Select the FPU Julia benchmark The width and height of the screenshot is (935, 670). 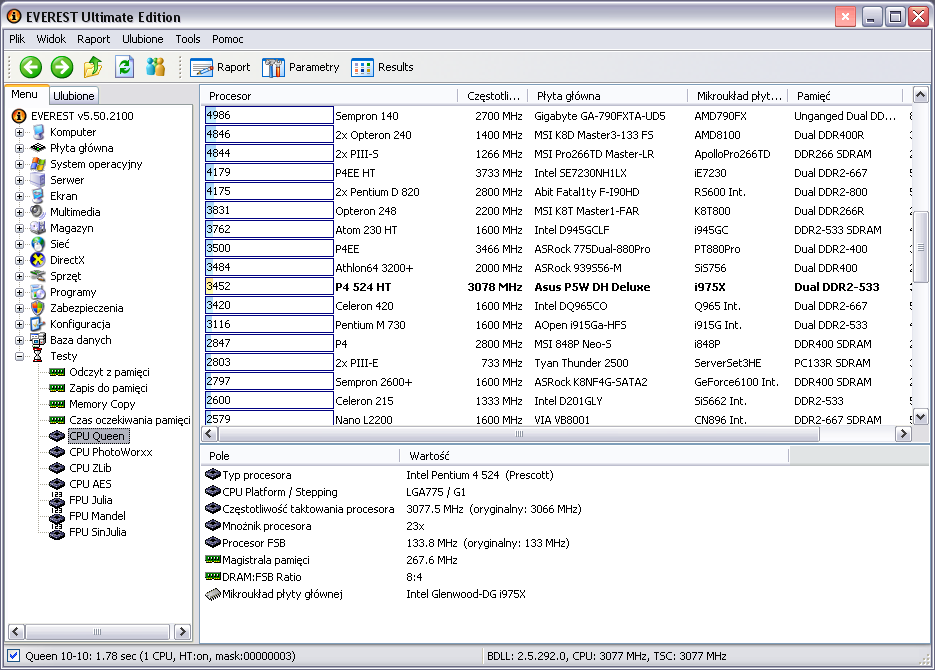pos(90,500)
